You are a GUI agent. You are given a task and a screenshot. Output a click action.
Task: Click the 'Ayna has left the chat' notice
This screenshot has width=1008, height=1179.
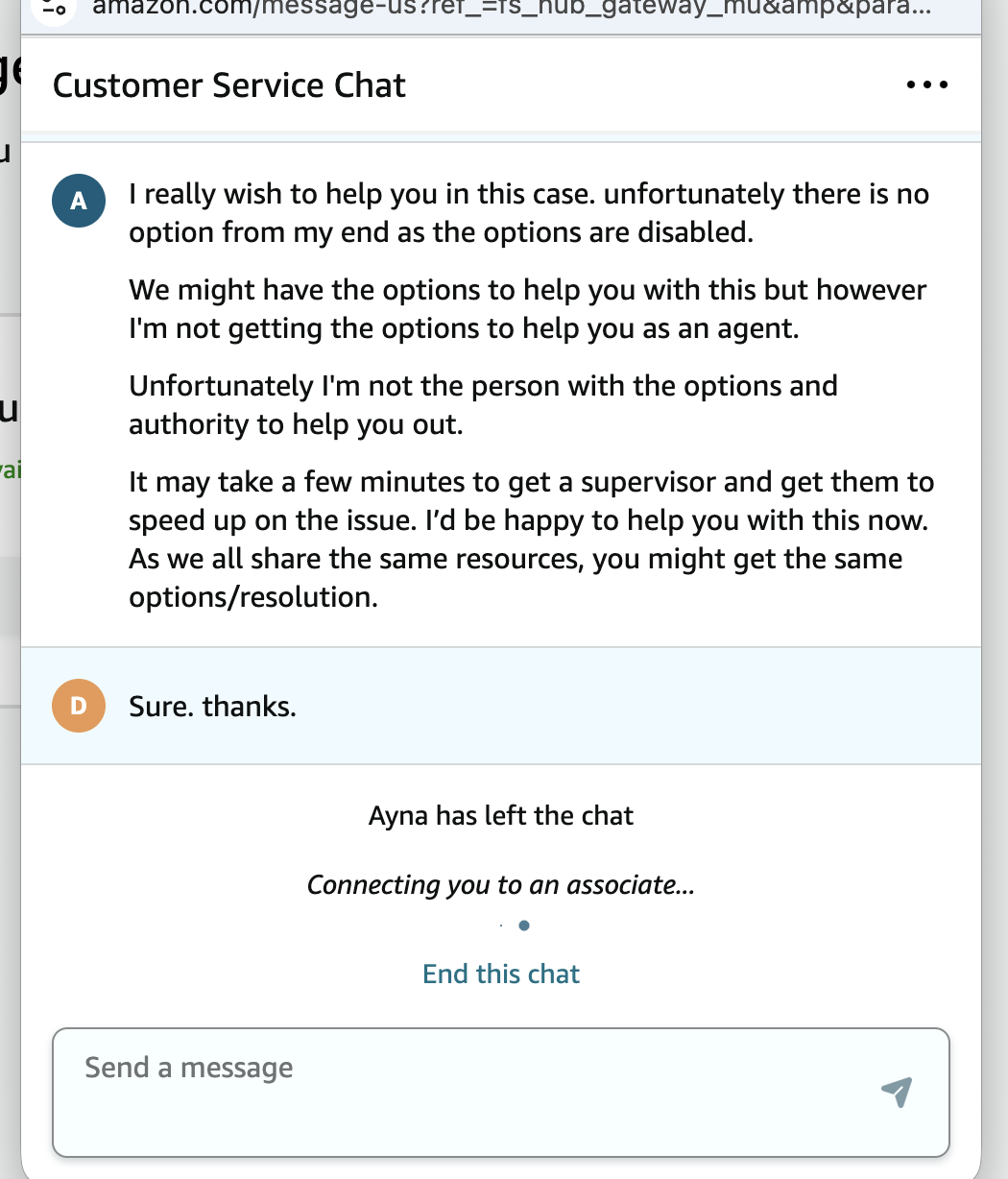click(x=501, y=816)
